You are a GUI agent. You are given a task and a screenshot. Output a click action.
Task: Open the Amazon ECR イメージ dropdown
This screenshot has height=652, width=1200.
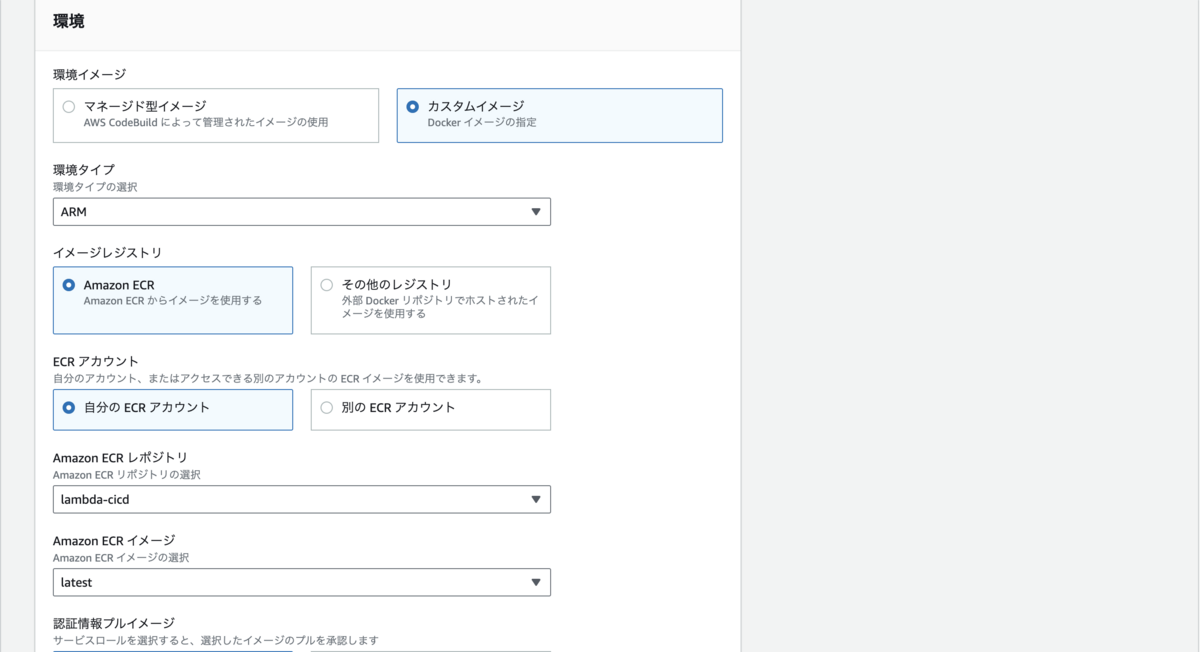[x=301, y=582]
